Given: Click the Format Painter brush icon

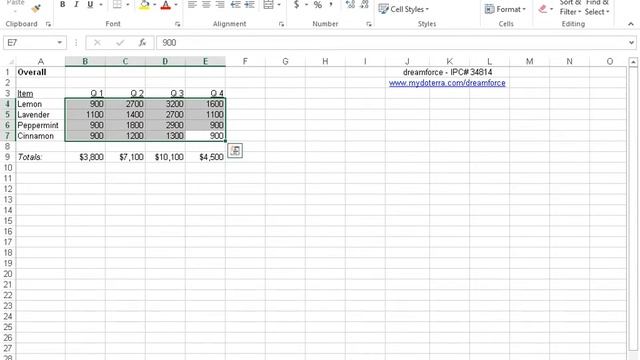Looking at the screenshot, I should point(36,8).
